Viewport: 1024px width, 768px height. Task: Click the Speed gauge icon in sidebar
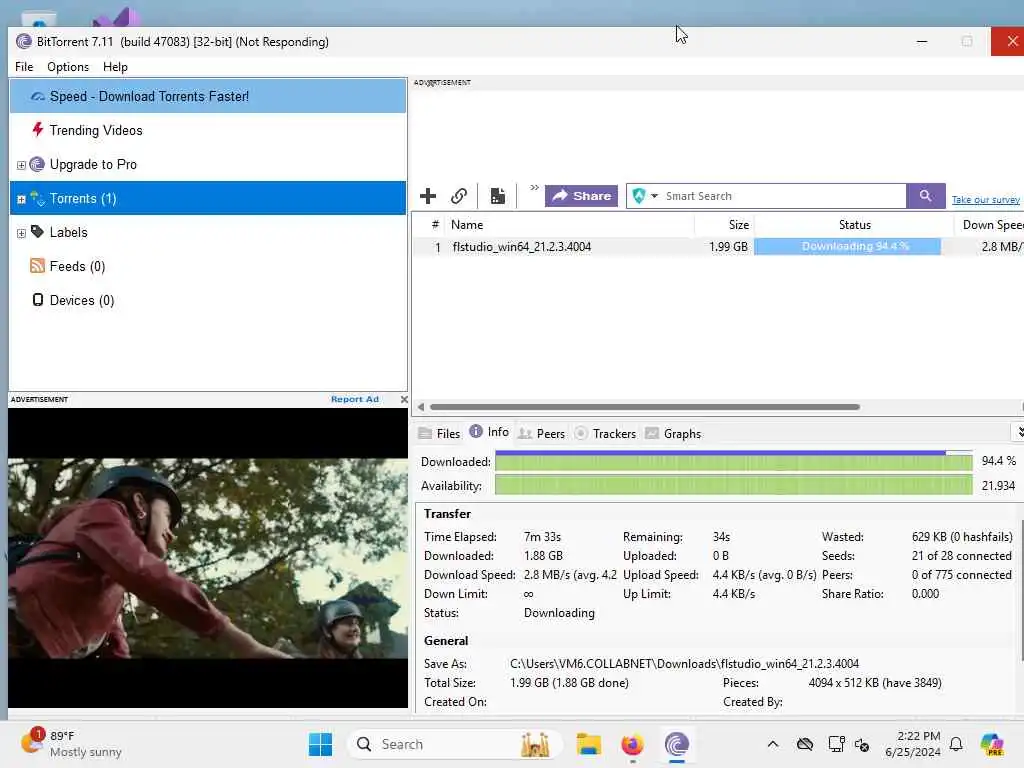tap(38, 97)
